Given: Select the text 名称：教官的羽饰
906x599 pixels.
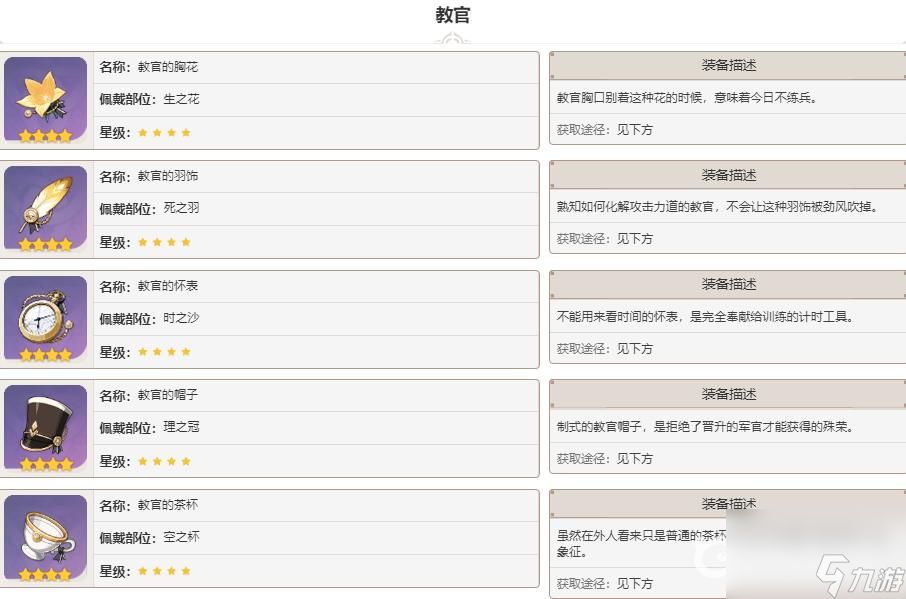Looking at the screenshot, I should 148,176.
